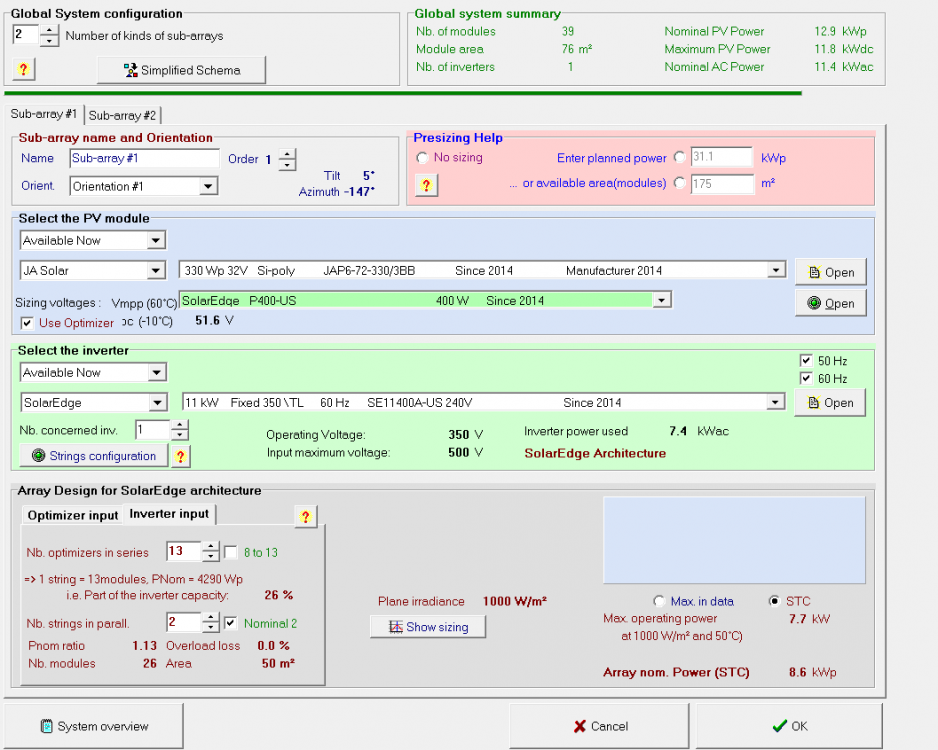938x750 pixels.
Task: Open the SE11400A-US inverter model dropdown
Action: [x=775, y=402]
